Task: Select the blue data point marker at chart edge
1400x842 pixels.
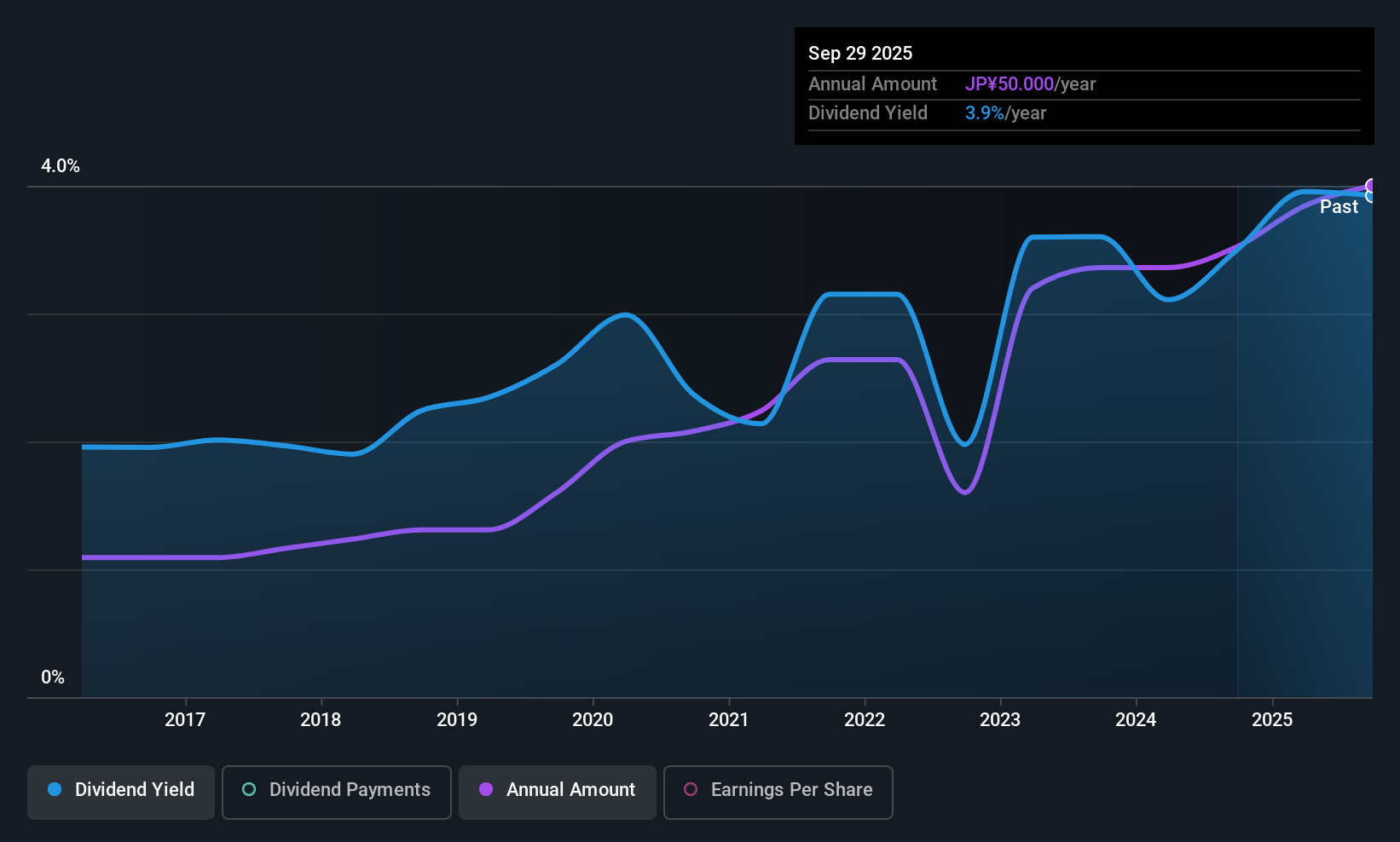Action: [x=1369, y=196]
